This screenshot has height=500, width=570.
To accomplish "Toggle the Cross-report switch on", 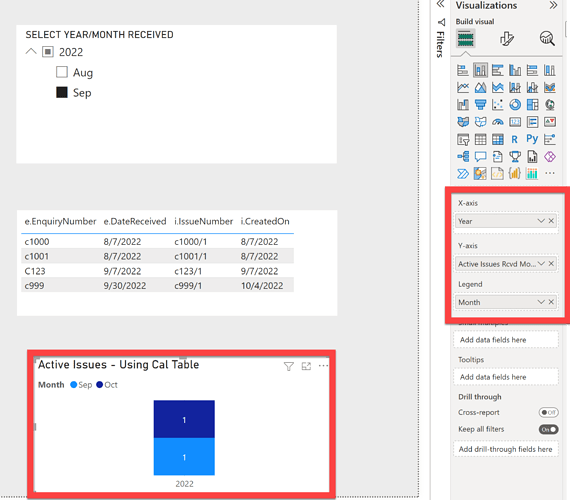I will 548,412.
